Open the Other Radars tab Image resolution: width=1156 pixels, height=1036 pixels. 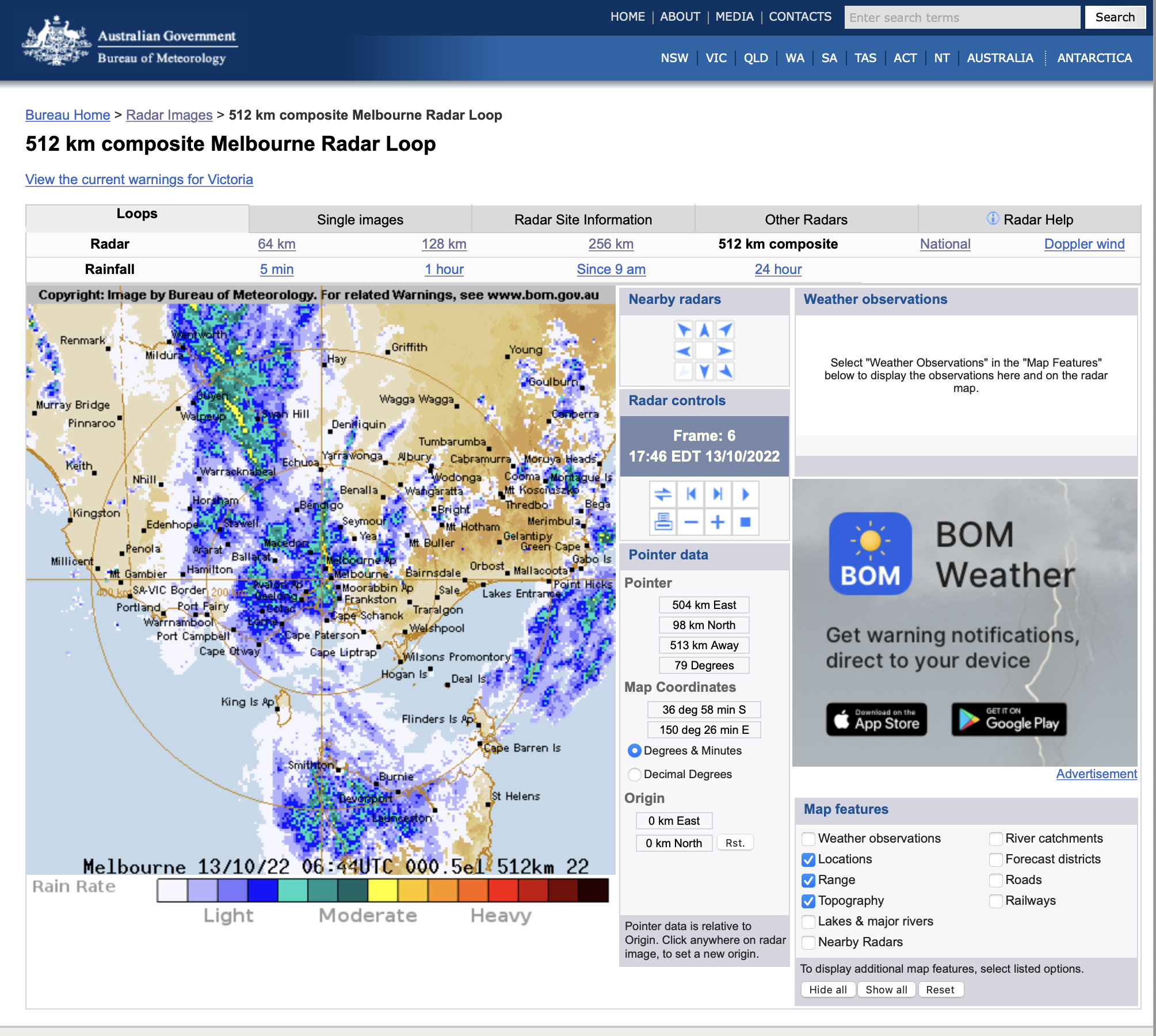point(806,220)
